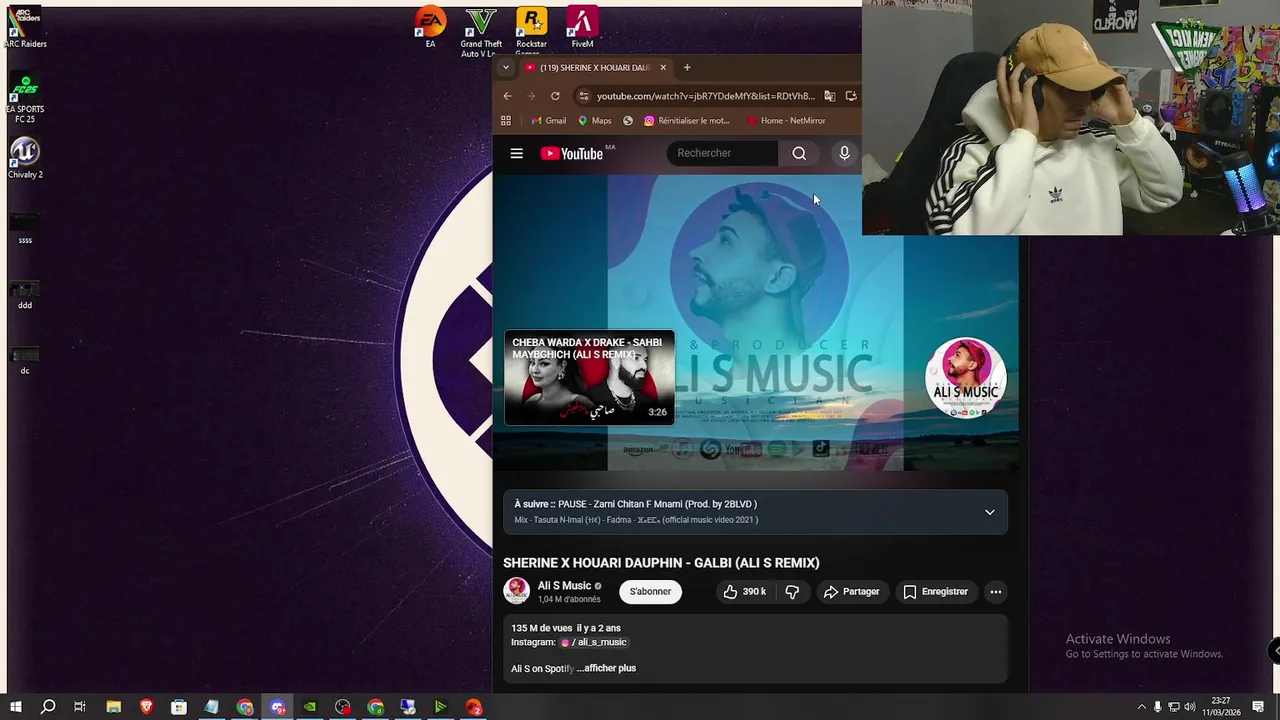1280x720 pixels.
Task: Open File Explorer from taskbar
Action: click(x=113, y=707)
